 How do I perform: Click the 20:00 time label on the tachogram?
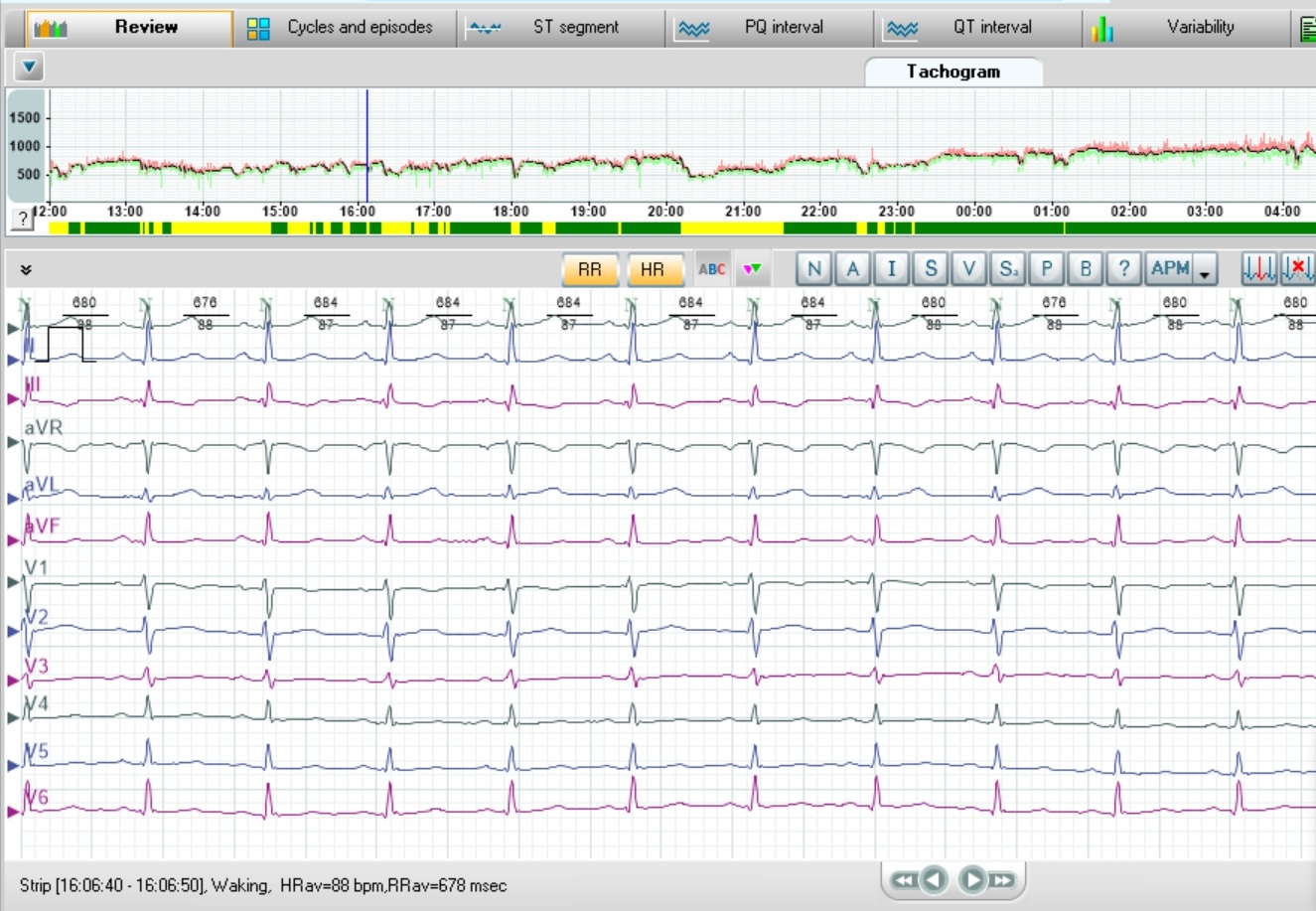pos(665,212)
